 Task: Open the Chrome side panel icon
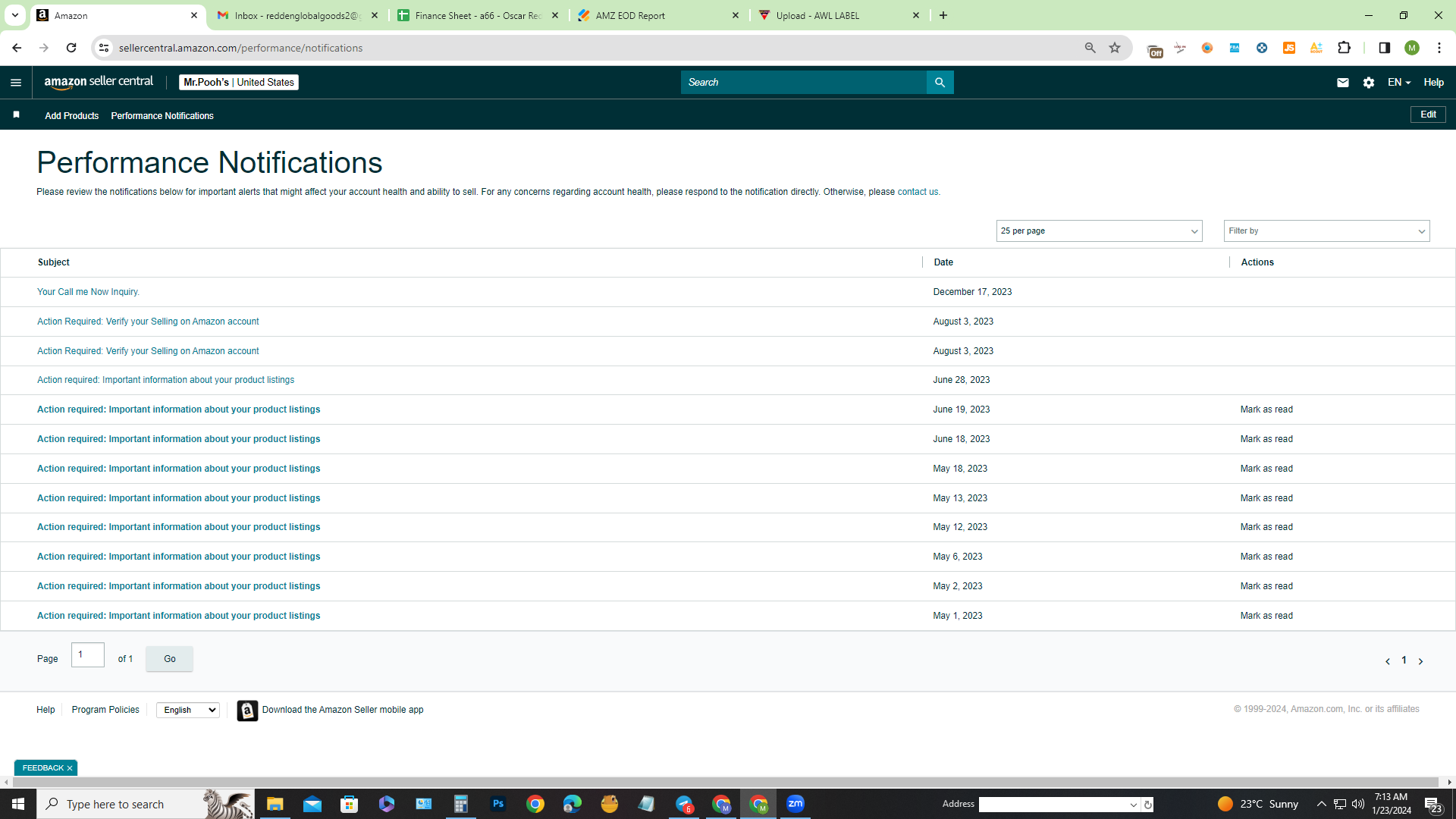click(x=1384, y=48)
